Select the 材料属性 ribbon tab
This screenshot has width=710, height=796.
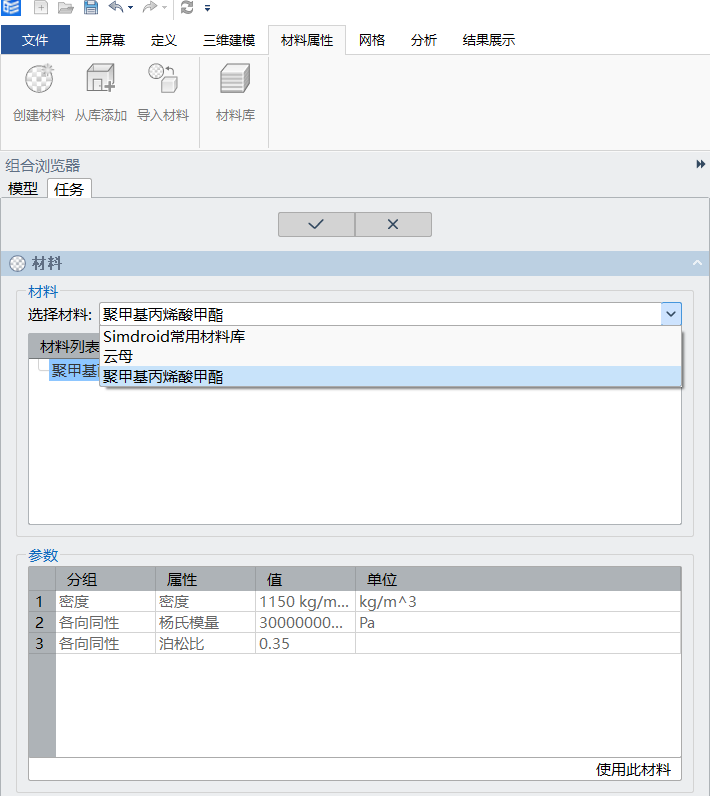point(307,40)
